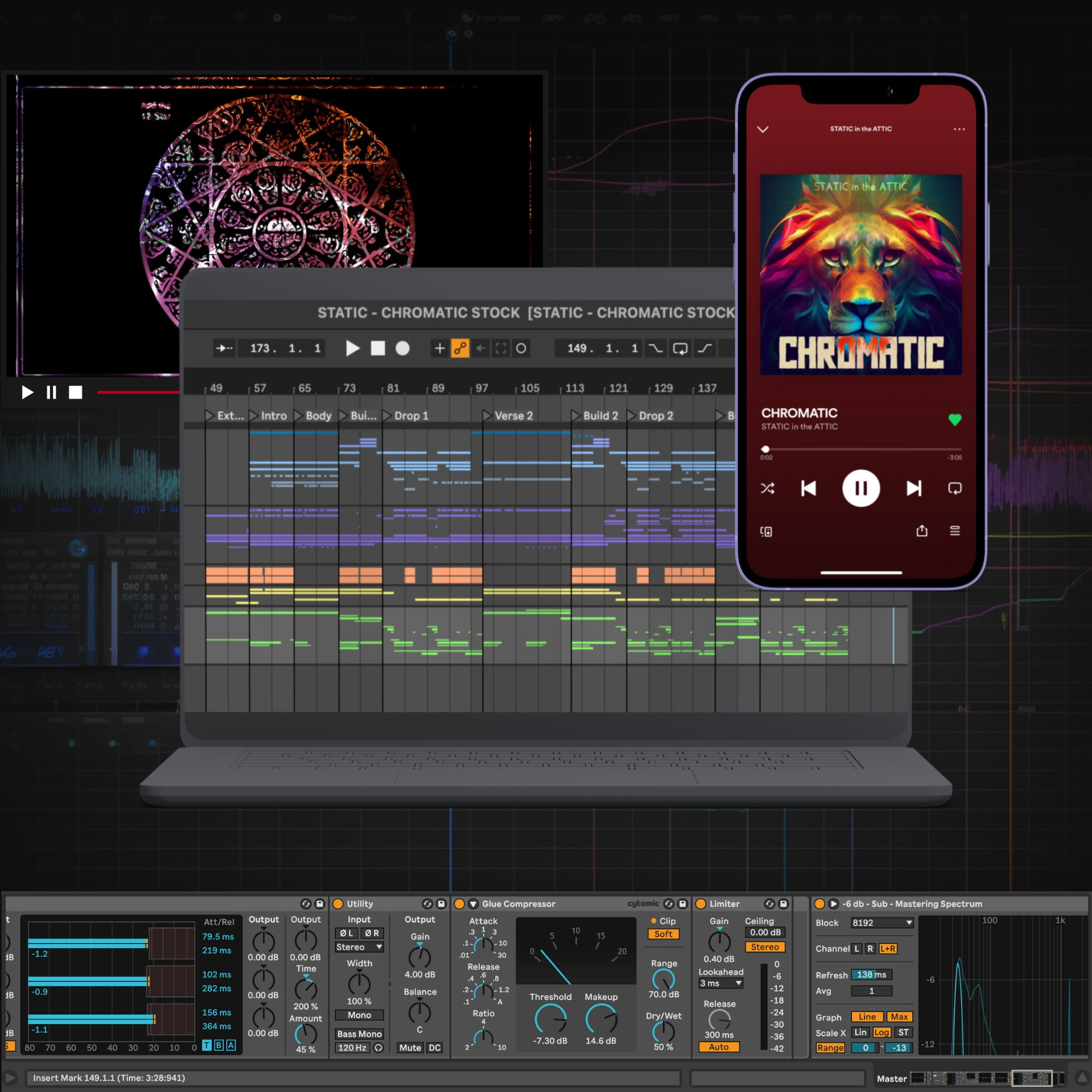Click the share icon on phone player
Screen dimensions: 1092x1092
pyautogui.click(x=921, y=531)
